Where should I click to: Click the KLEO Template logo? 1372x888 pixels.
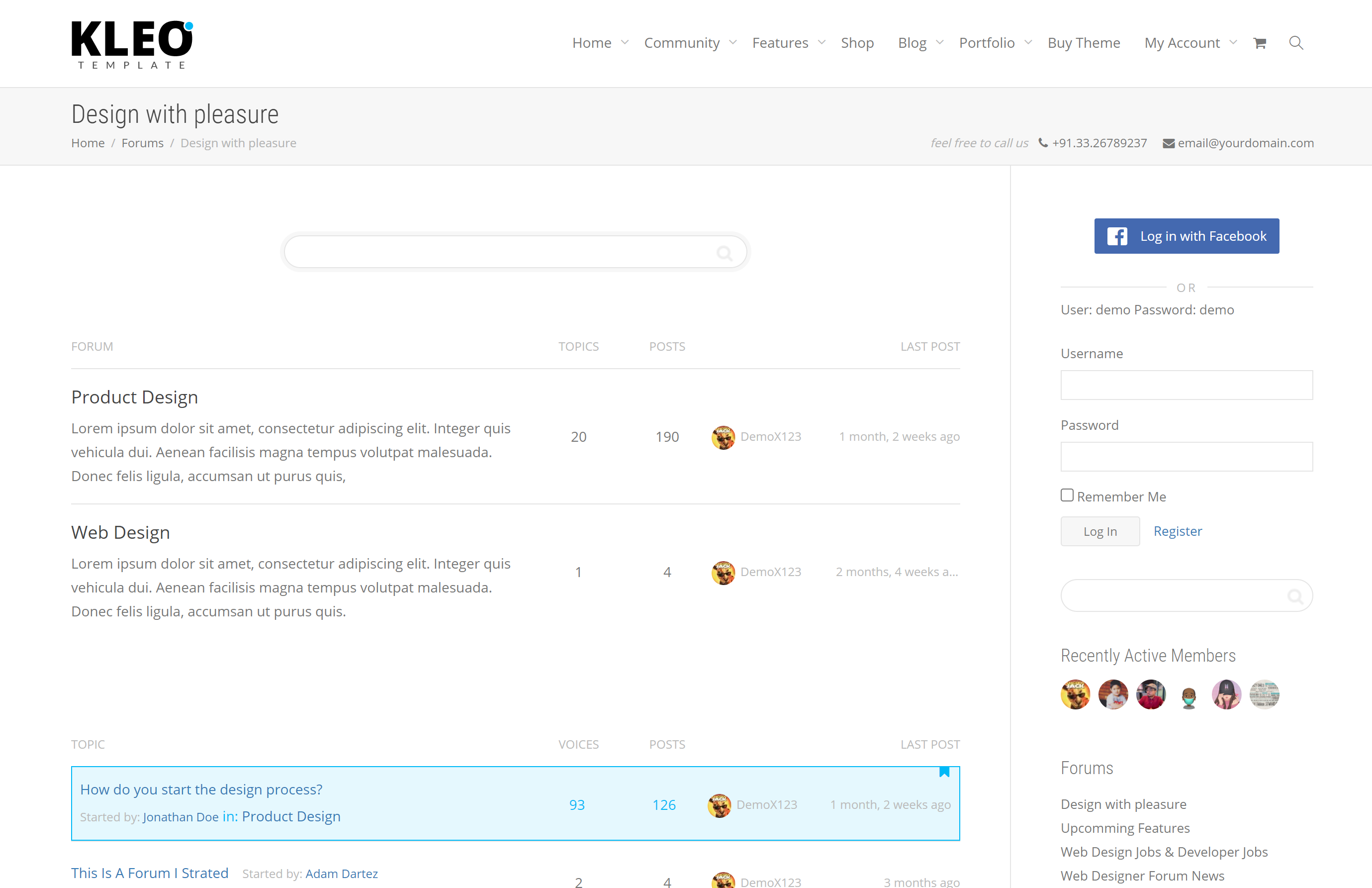(132, 44)
